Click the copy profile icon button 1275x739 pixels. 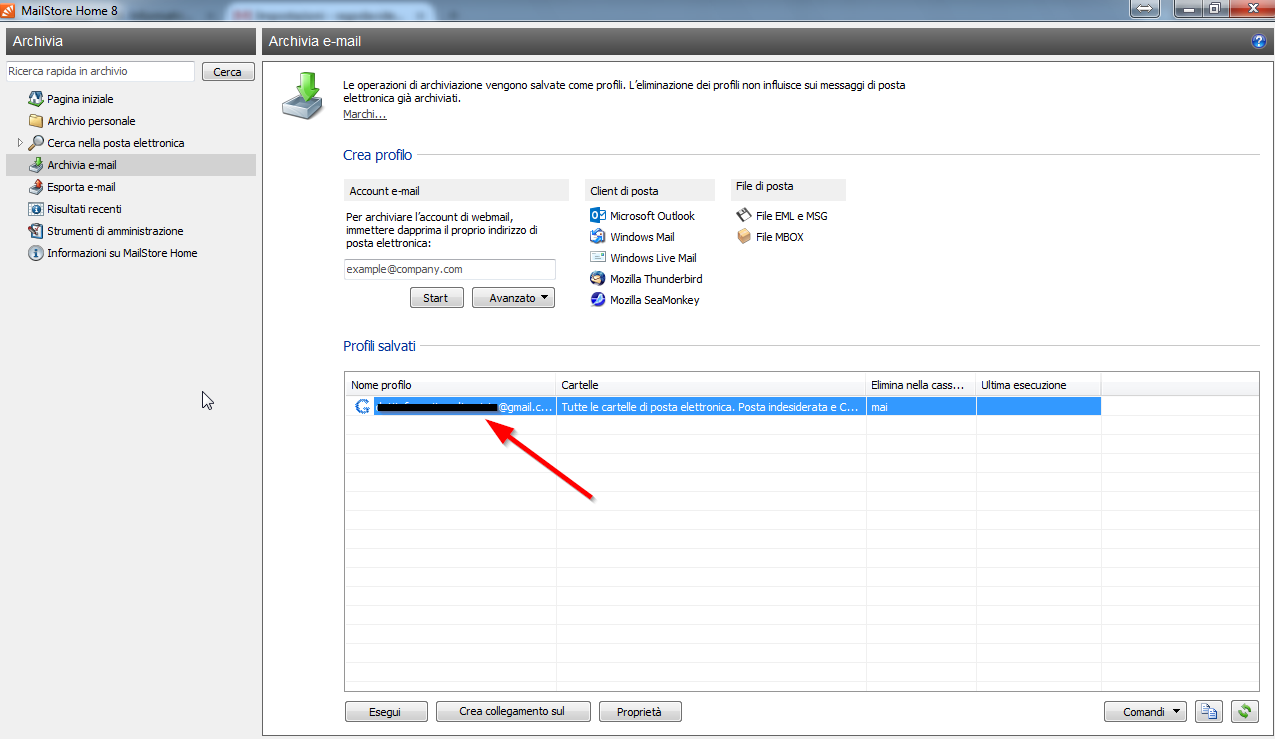click(x=1210, y=712)
